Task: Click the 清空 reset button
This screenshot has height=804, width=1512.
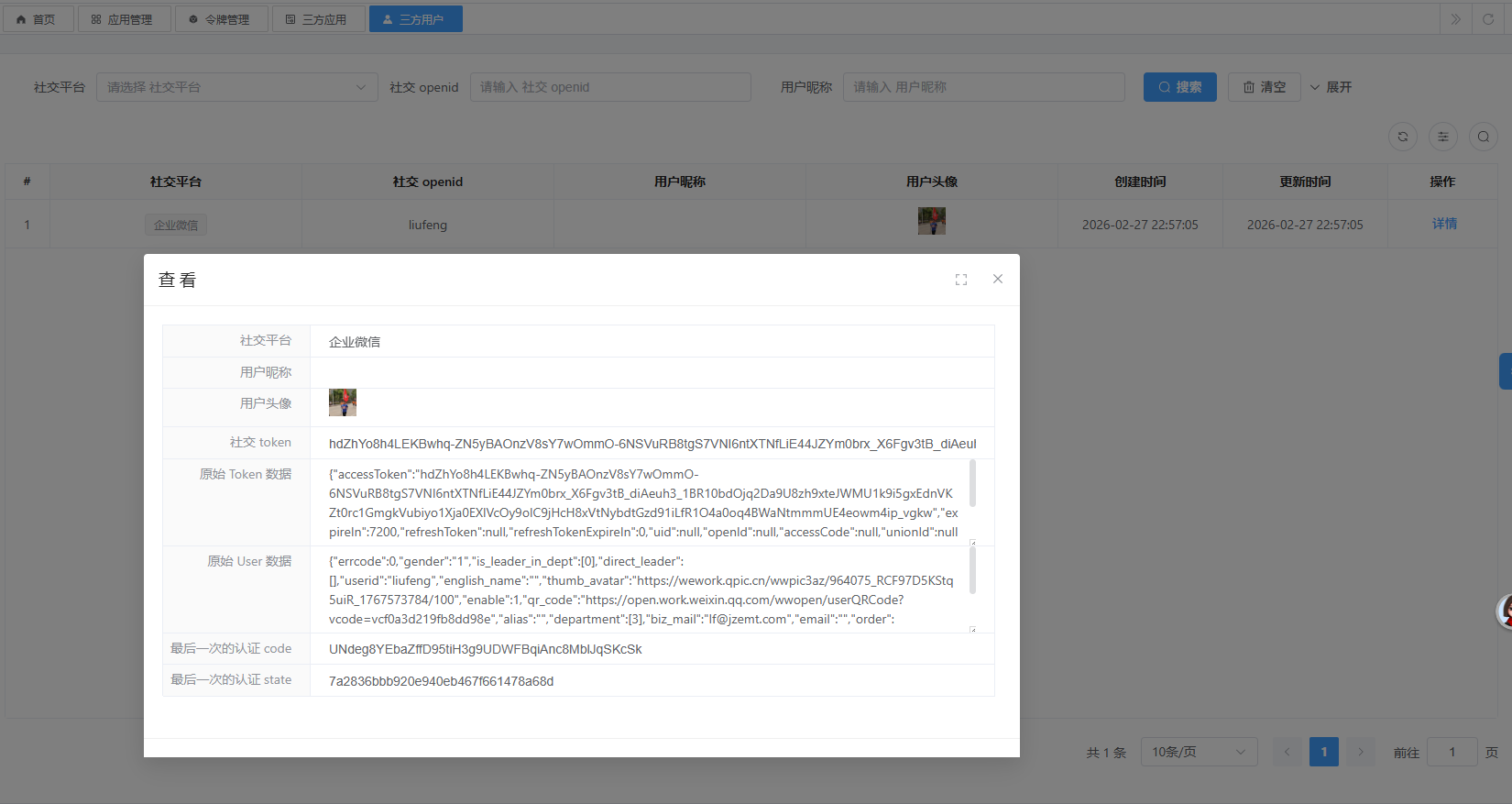Action: tap(1264, 87)
